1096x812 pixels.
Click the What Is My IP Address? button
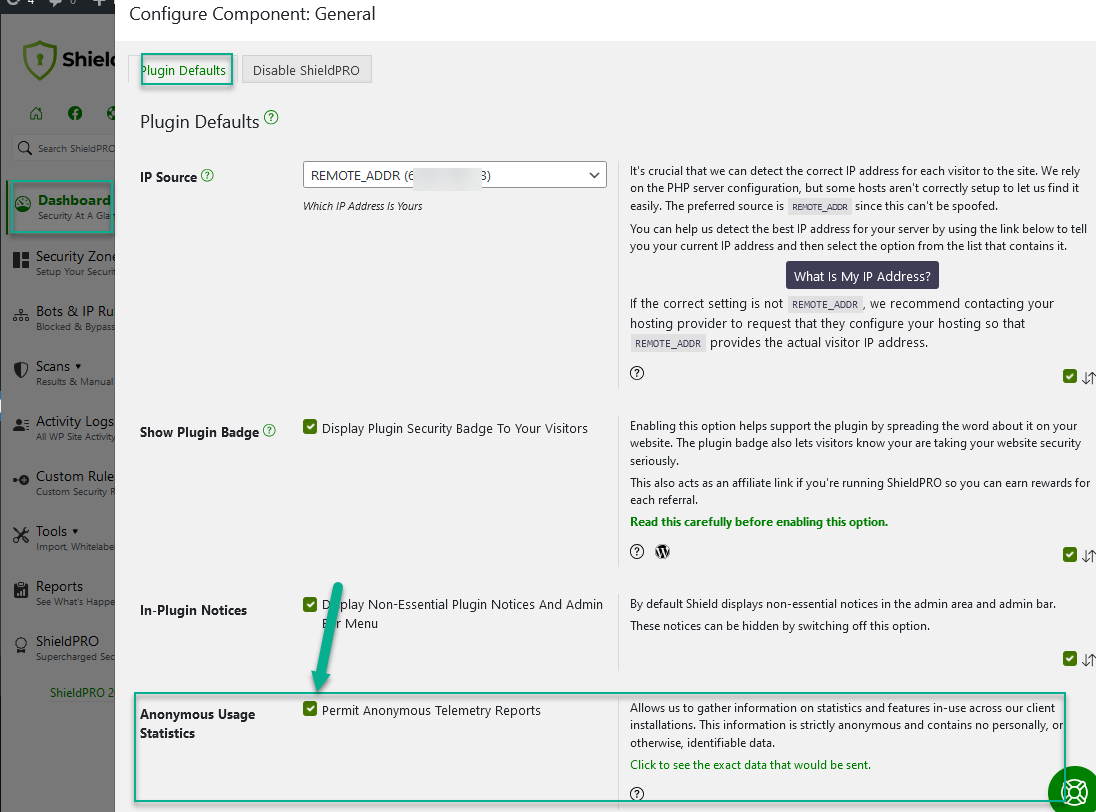tap(862, 275)
